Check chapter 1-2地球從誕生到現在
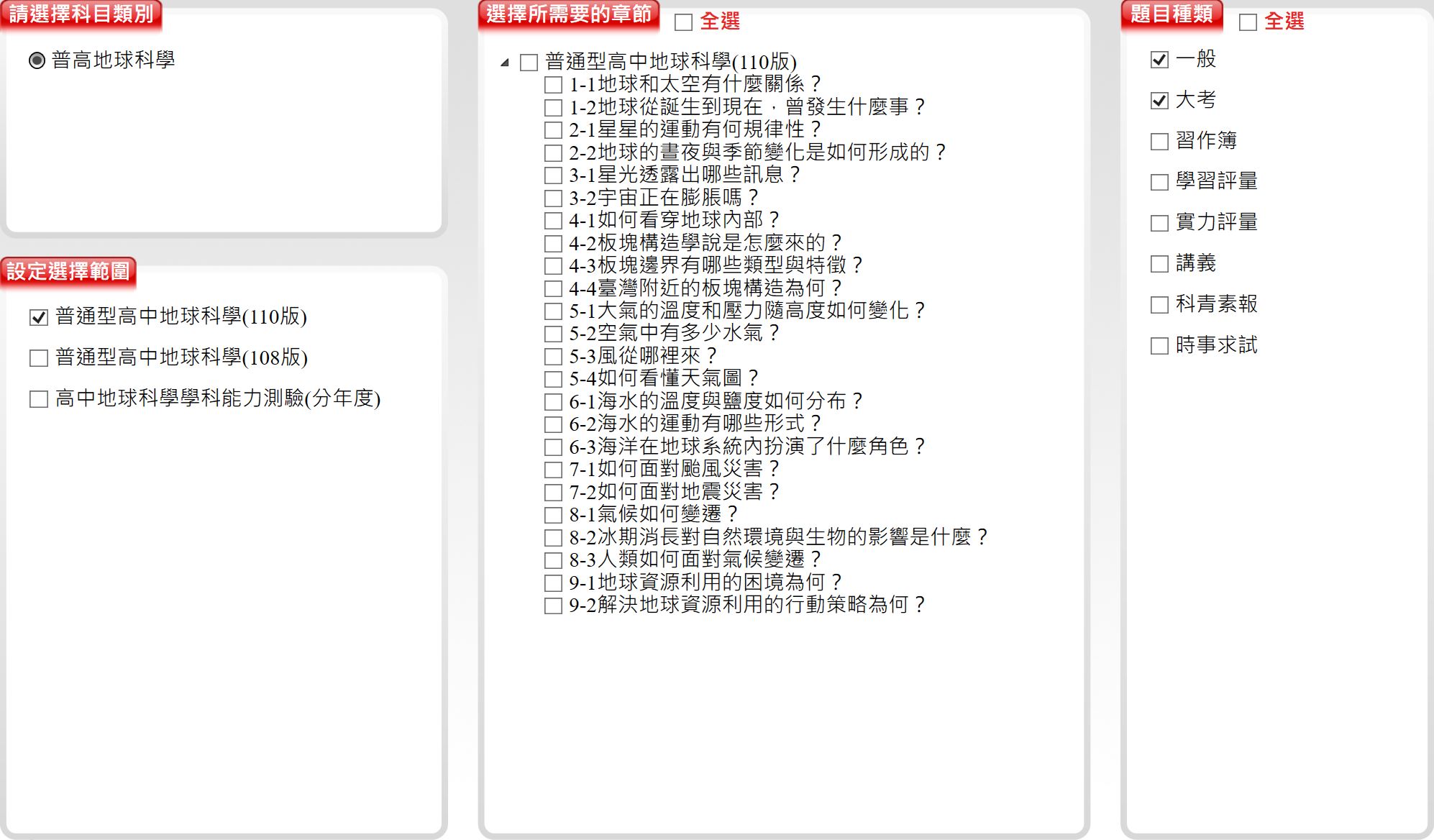This screenshot has height=840, width=1434. pos(553,108)
